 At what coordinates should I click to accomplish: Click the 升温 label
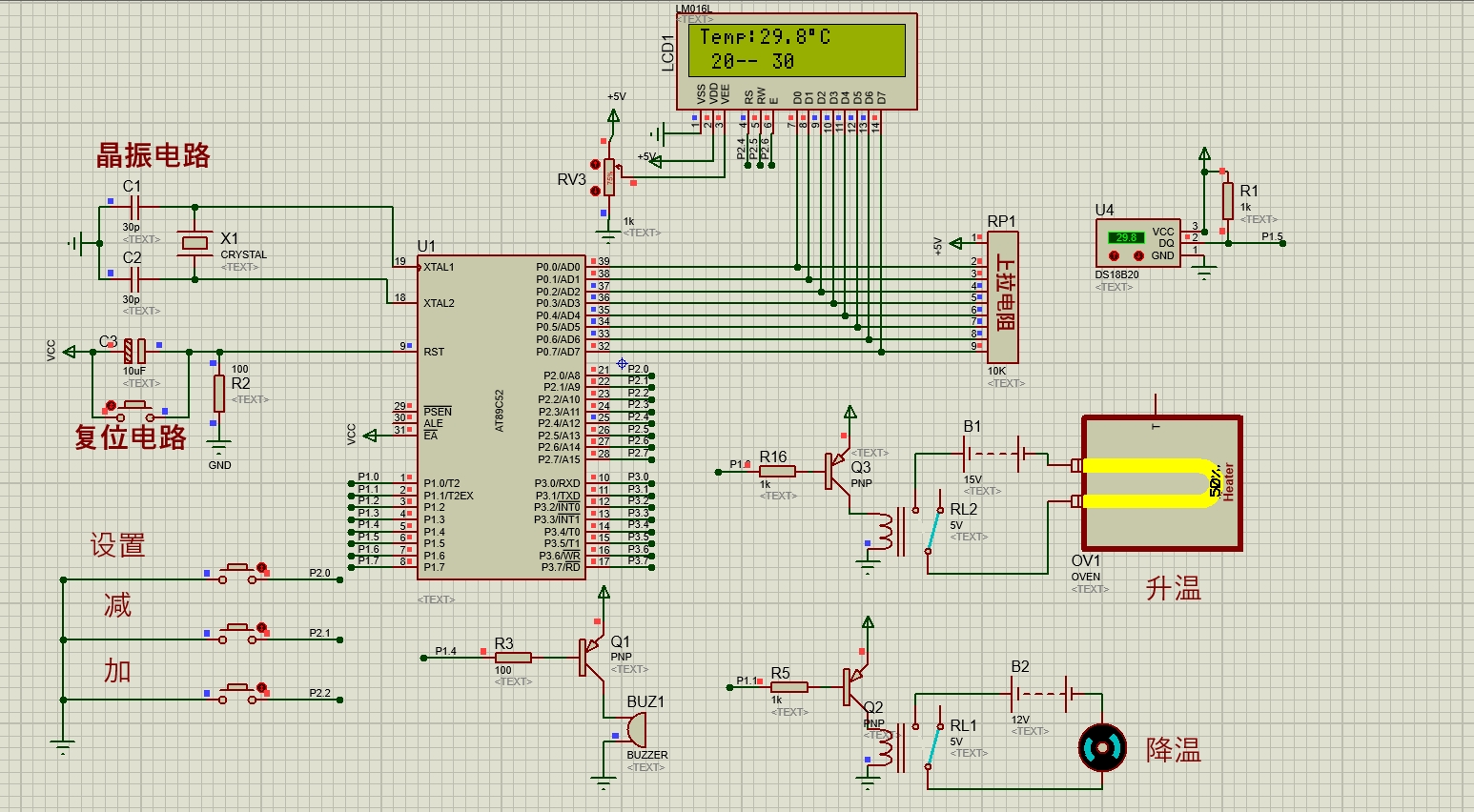(1174, 589)
